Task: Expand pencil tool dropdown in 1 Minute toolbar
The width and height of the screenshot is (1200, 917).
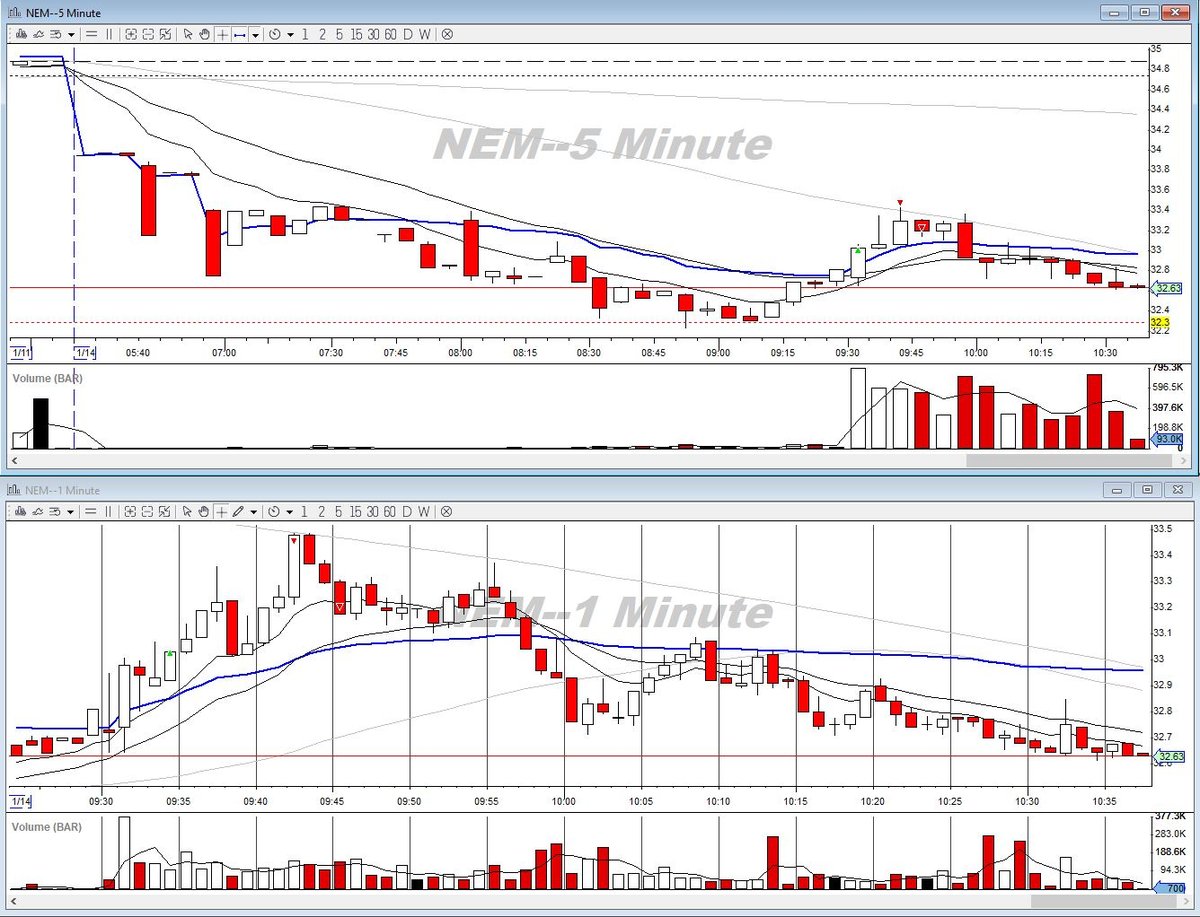Action: click(x=254, y=513)
